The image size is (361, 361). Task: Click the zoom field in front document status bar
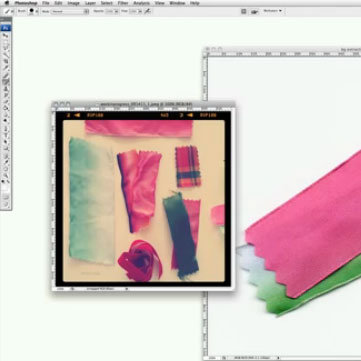pos(61,289)
